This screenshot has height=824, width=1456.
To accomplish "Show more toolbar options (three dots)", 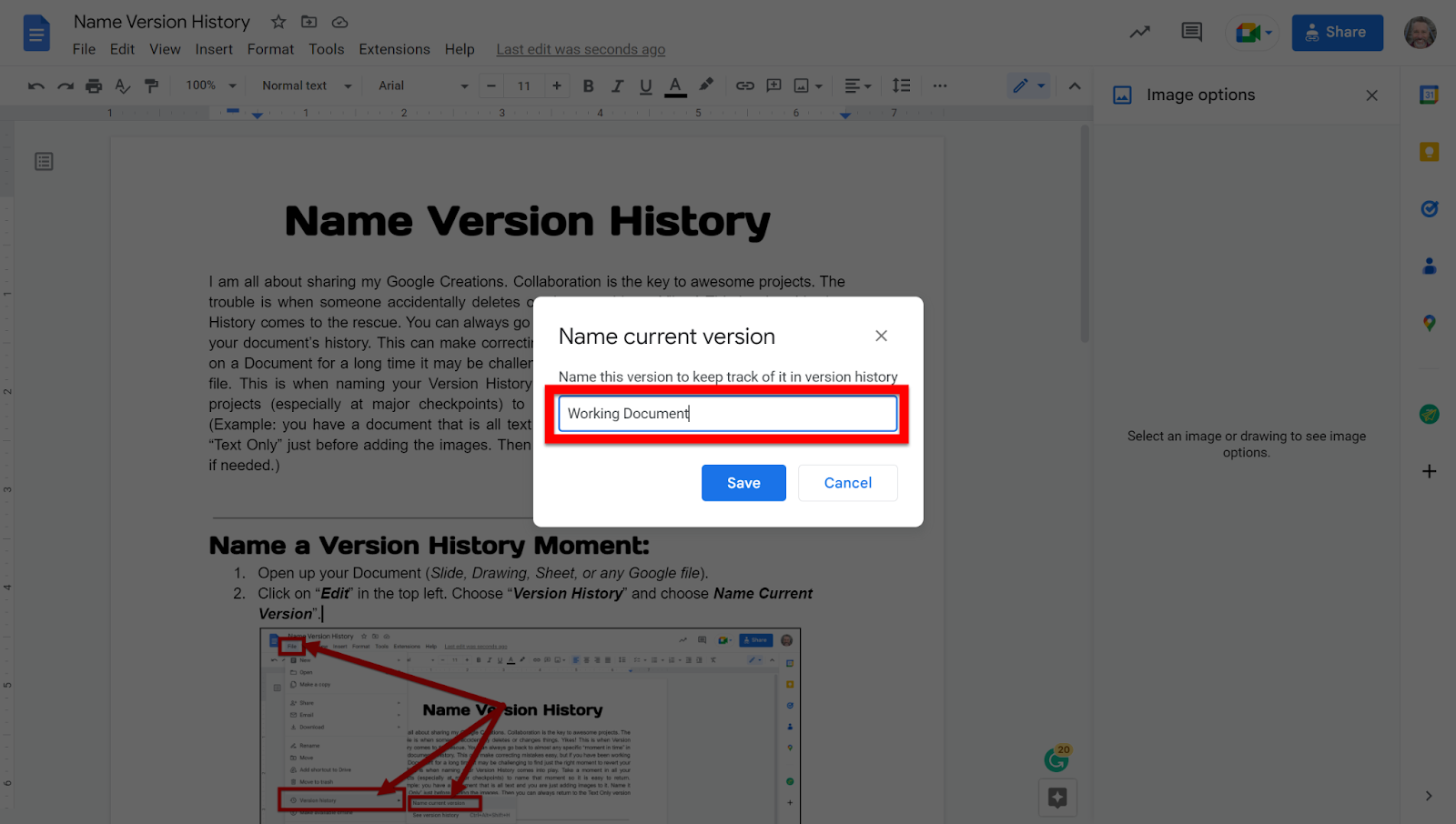I will (940, 85).
